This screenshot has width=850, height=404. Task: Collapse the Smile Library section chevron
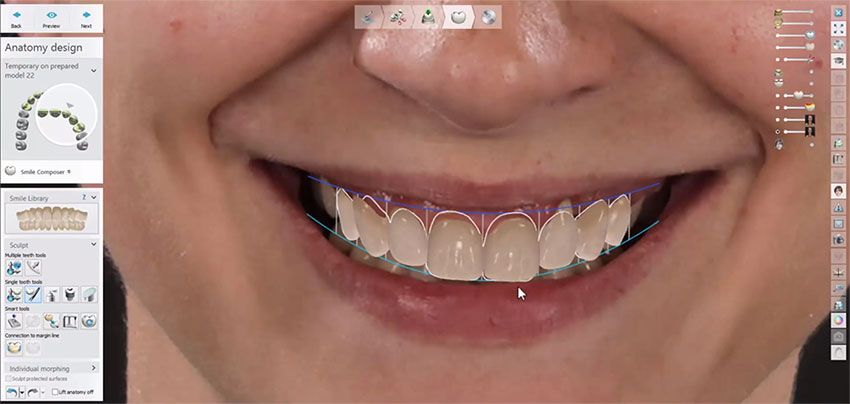pos(94,197)
